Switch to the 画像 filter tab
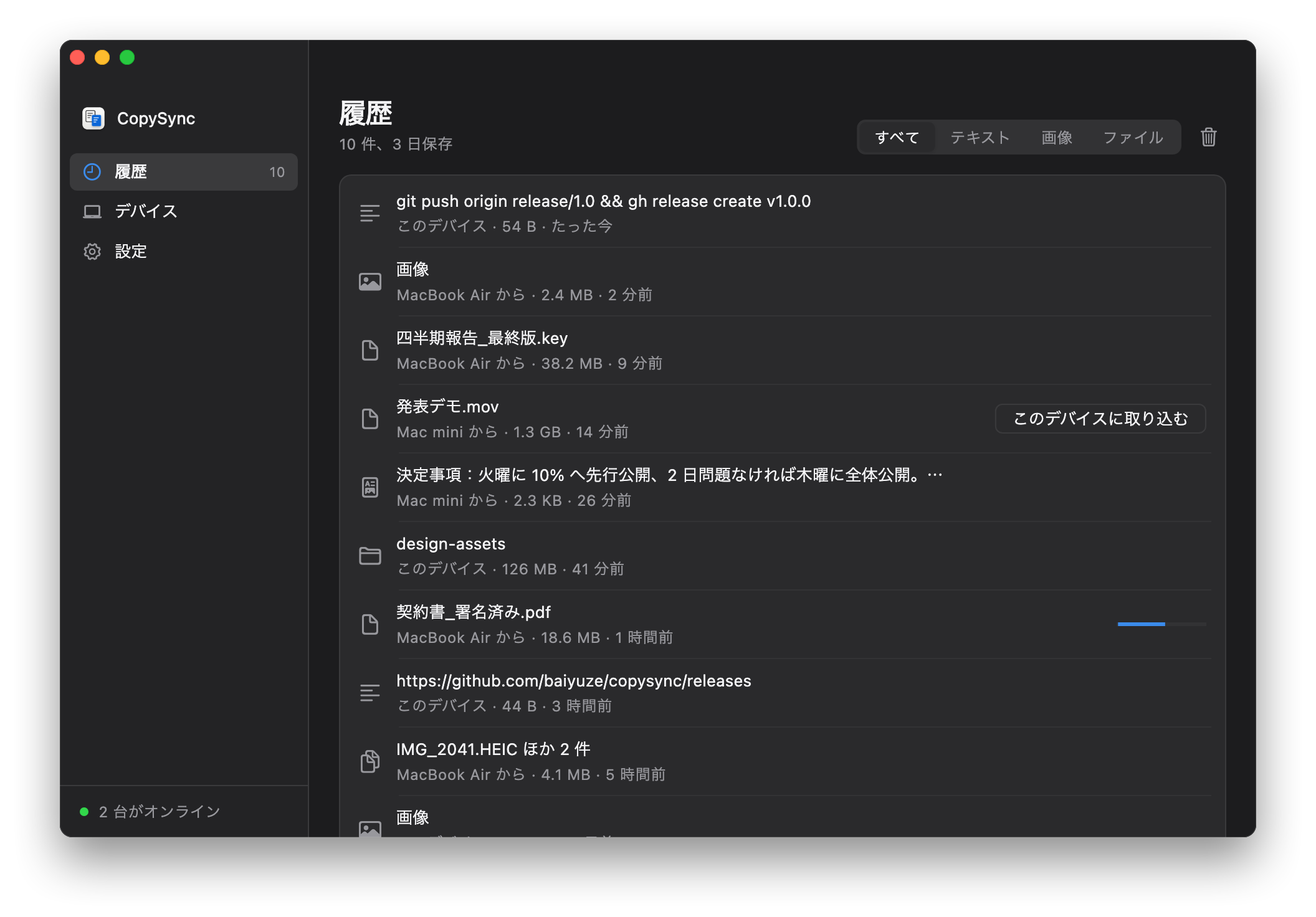The height and width of the screenshot is (917, 1316). (x=1057, y=137)
